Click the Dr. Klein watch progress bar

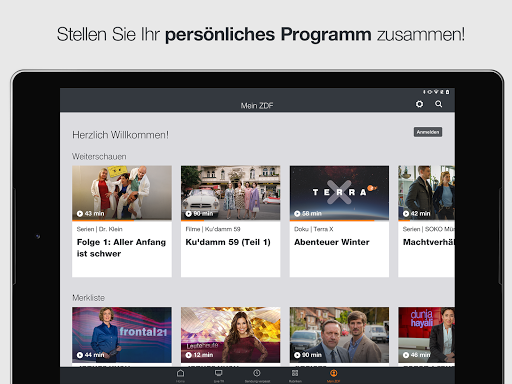tap(122, 220)
